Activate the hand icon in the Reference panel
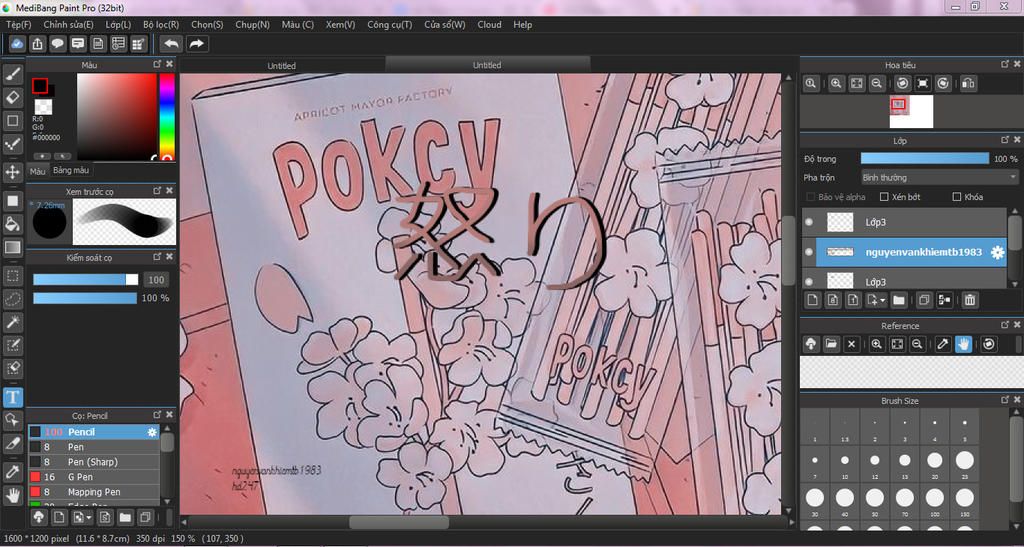This screenshot has height=547, width=1024. 963,344
